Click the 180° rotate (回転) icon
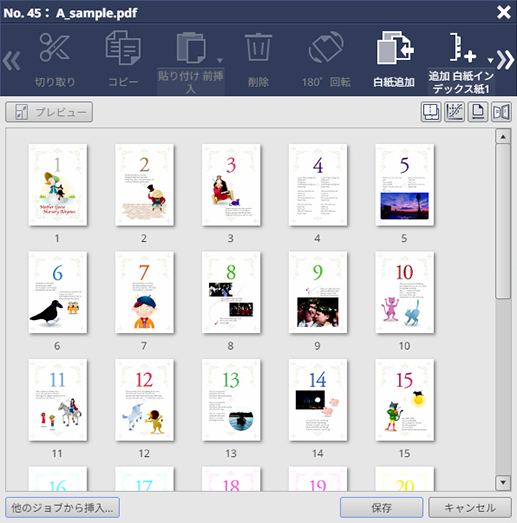The image size is (517, 523). 326,47
